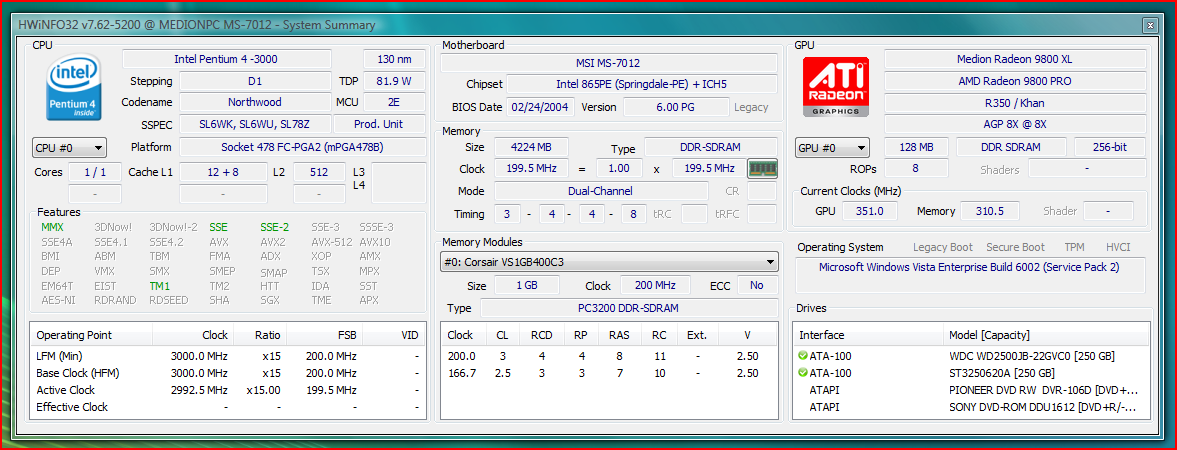Click the Intel Pentium 4 -3000 name field
Viewport: 1177px width, 450px height.
click(226, 60)
